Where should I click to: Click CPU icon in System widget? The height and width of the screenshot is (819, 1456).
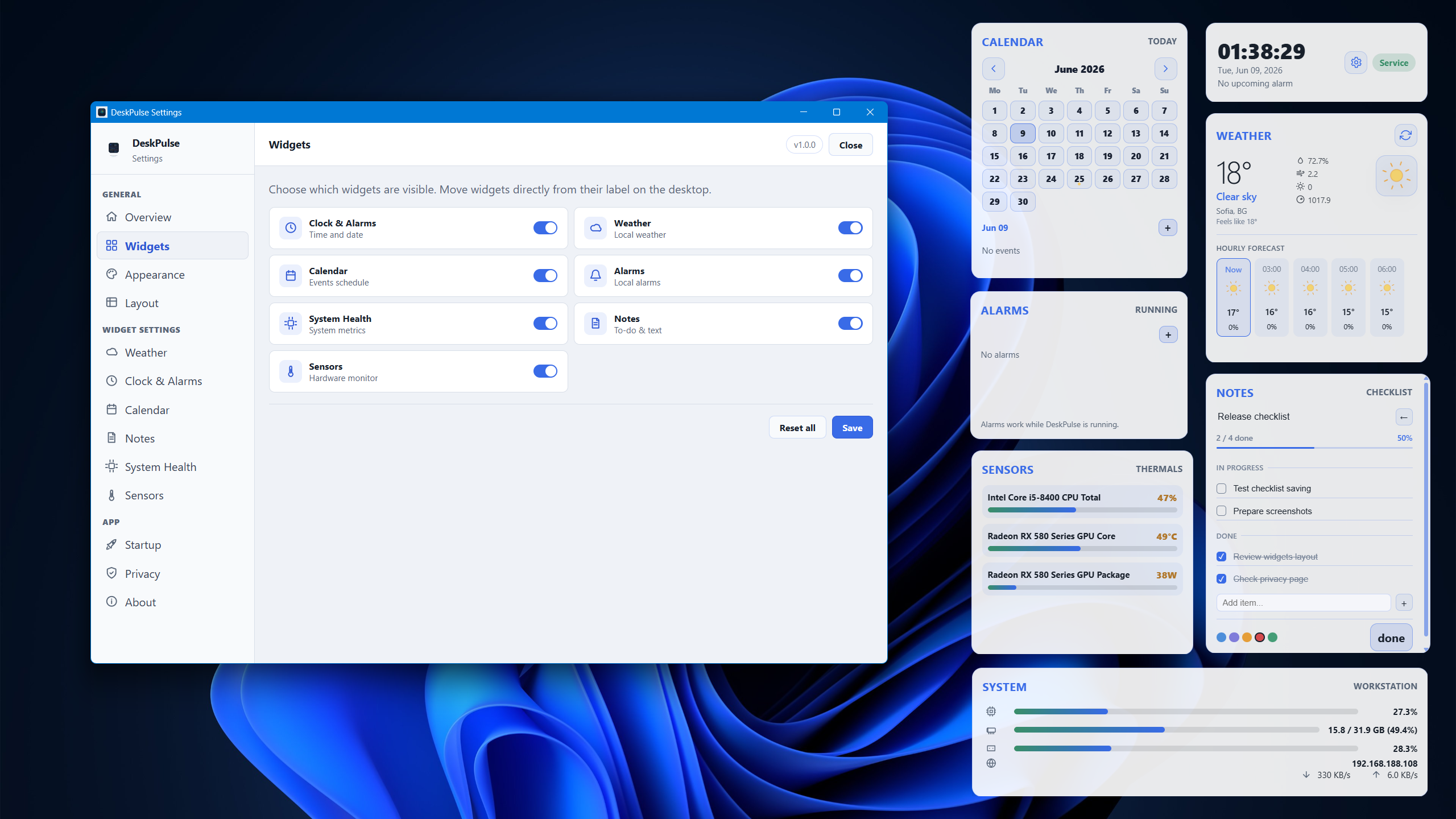coord(991,712)
